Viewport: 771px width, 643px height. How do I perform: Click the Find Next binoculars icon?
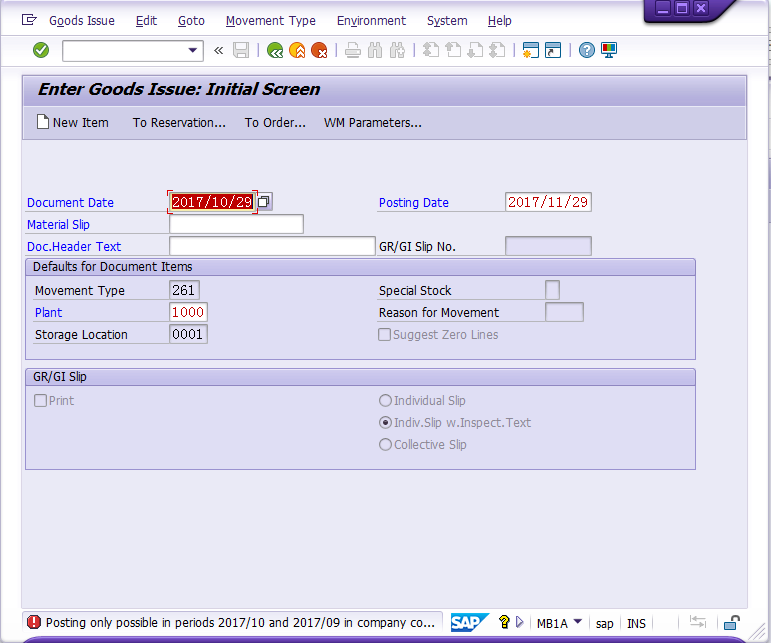[397, 50]
